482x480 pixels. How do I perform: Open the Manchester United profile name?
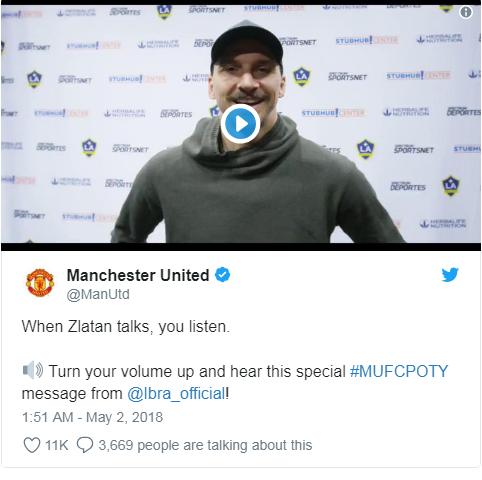click(x=138, y=275)
